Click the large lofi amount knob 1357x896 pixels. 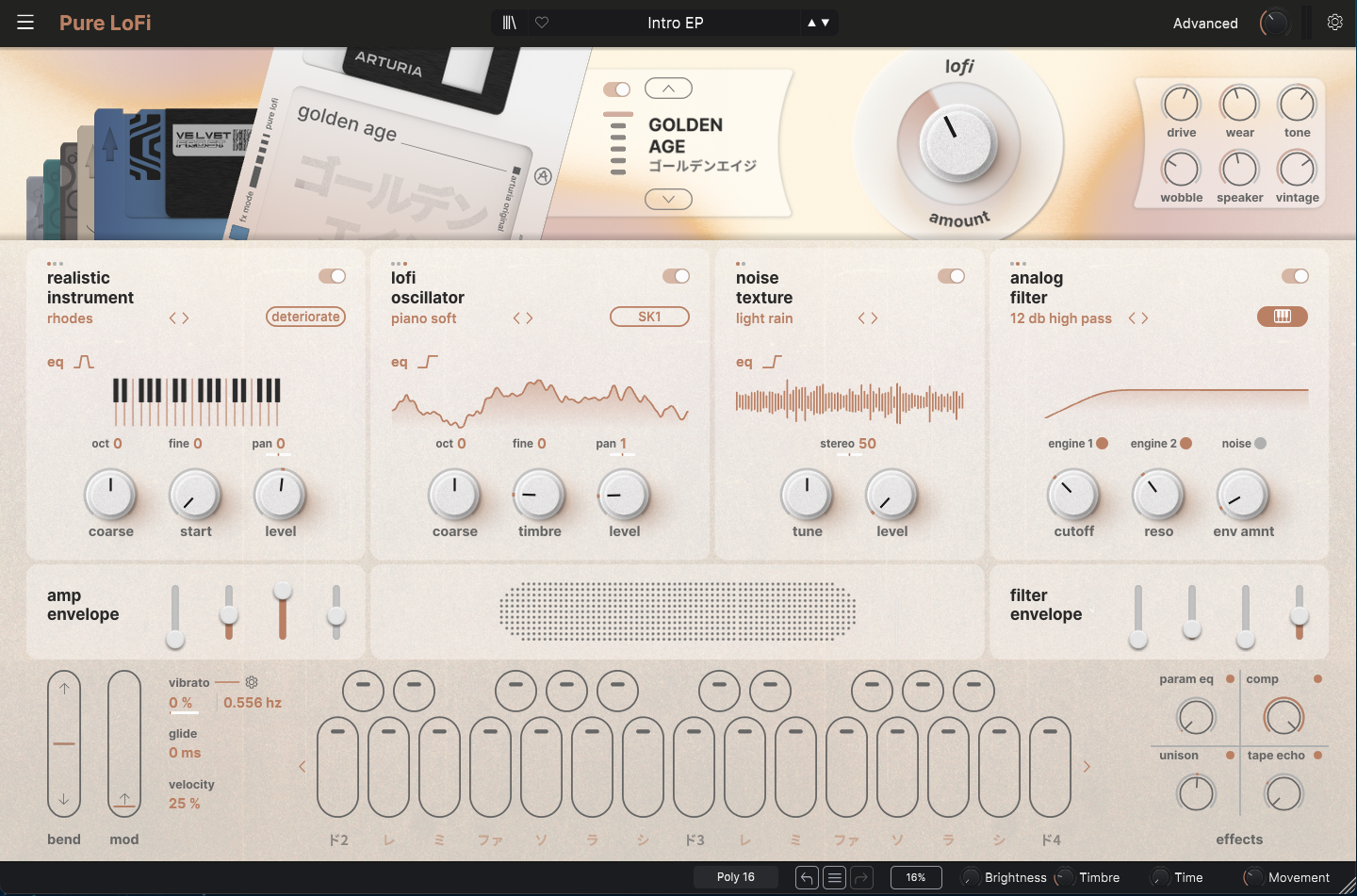tap(958, 143)
